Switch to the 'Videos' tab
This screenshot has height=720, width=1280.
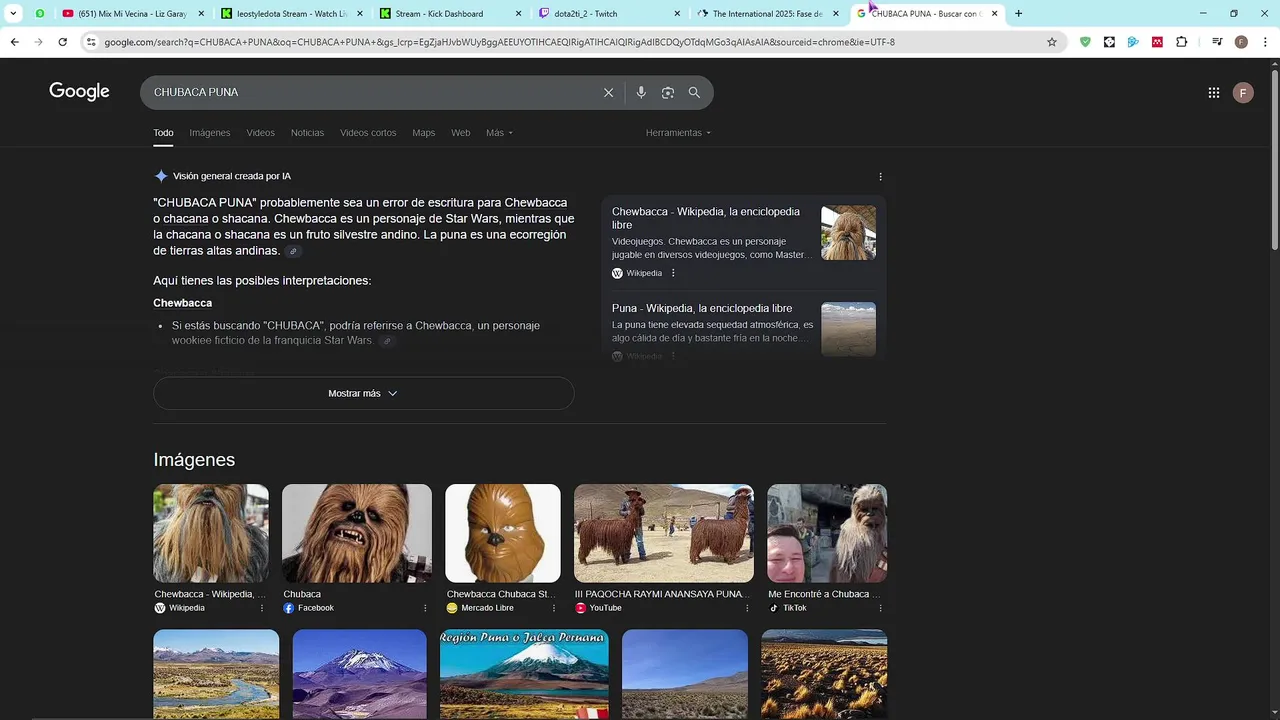pyautogui.click(x=260, y=133)
